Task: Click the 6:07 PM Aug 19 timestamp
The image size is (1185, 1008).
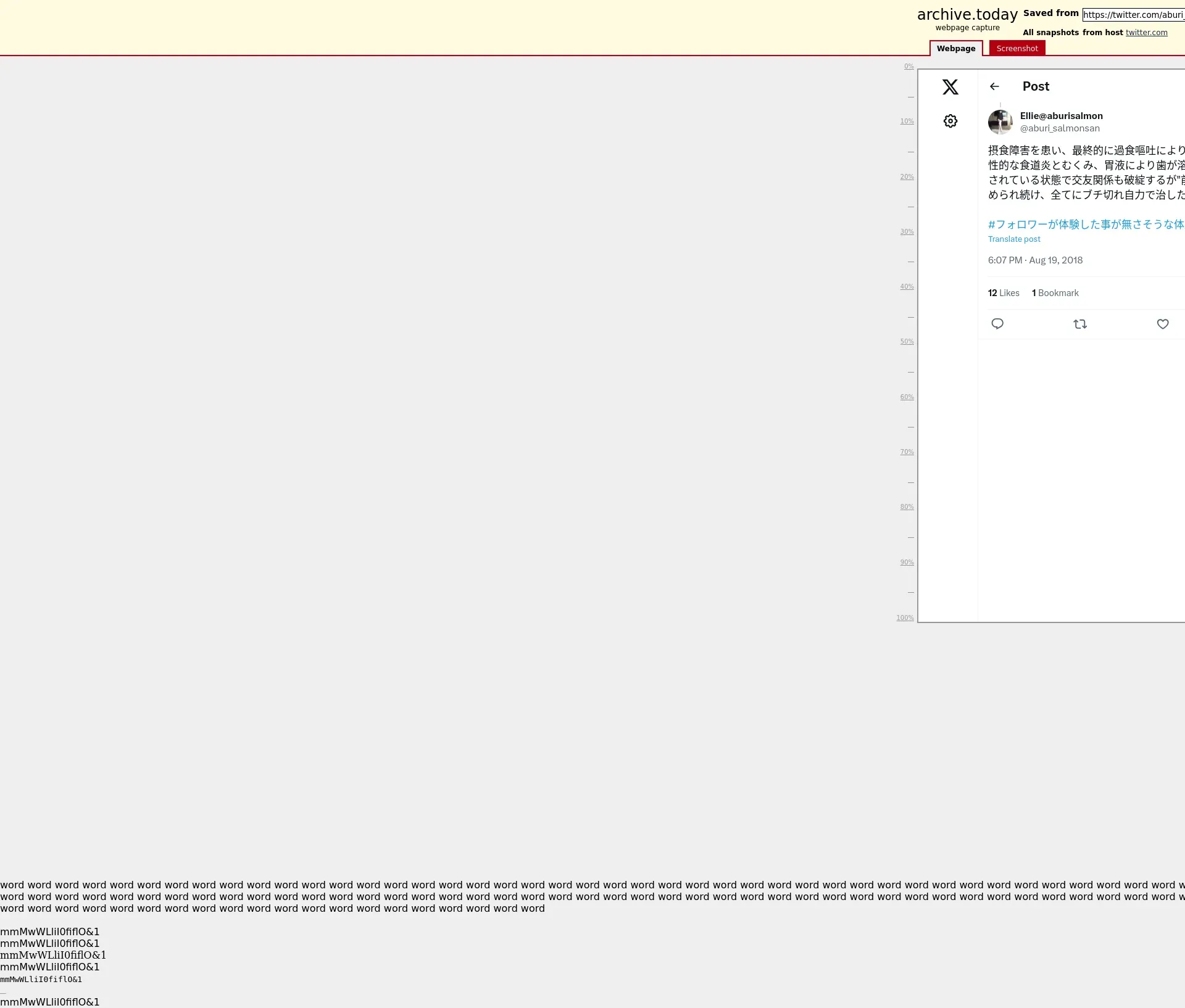Action: (x=1035, y=260)
